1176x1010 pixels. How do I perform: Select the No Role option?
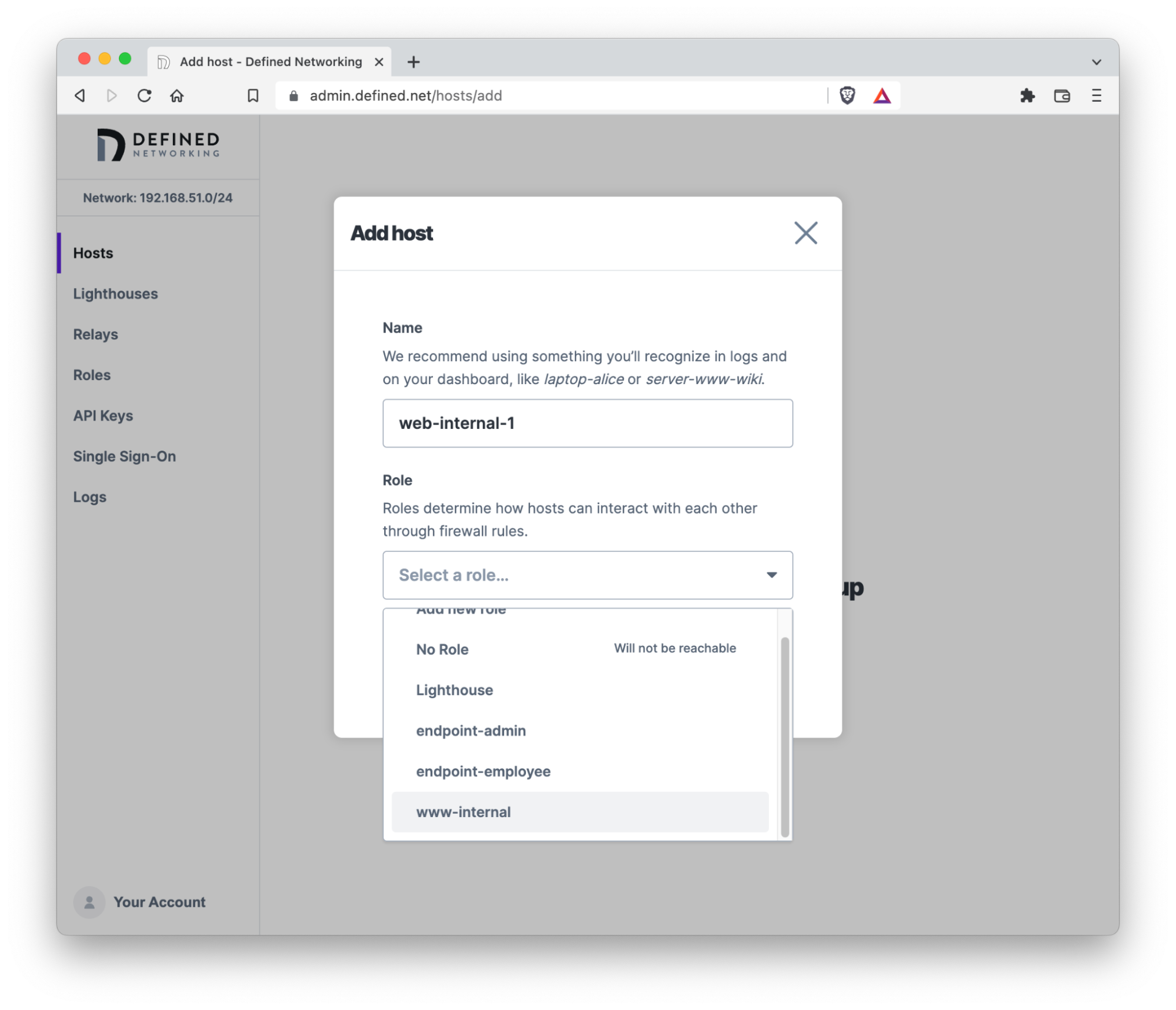[x=580, y=649]
